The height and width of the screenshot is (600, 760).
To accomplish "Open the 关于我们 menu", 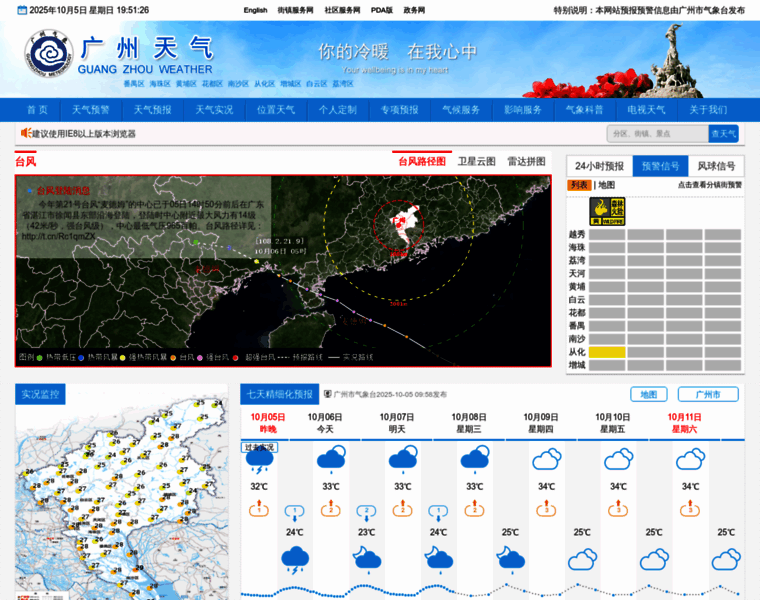I will tap(708, 110).
